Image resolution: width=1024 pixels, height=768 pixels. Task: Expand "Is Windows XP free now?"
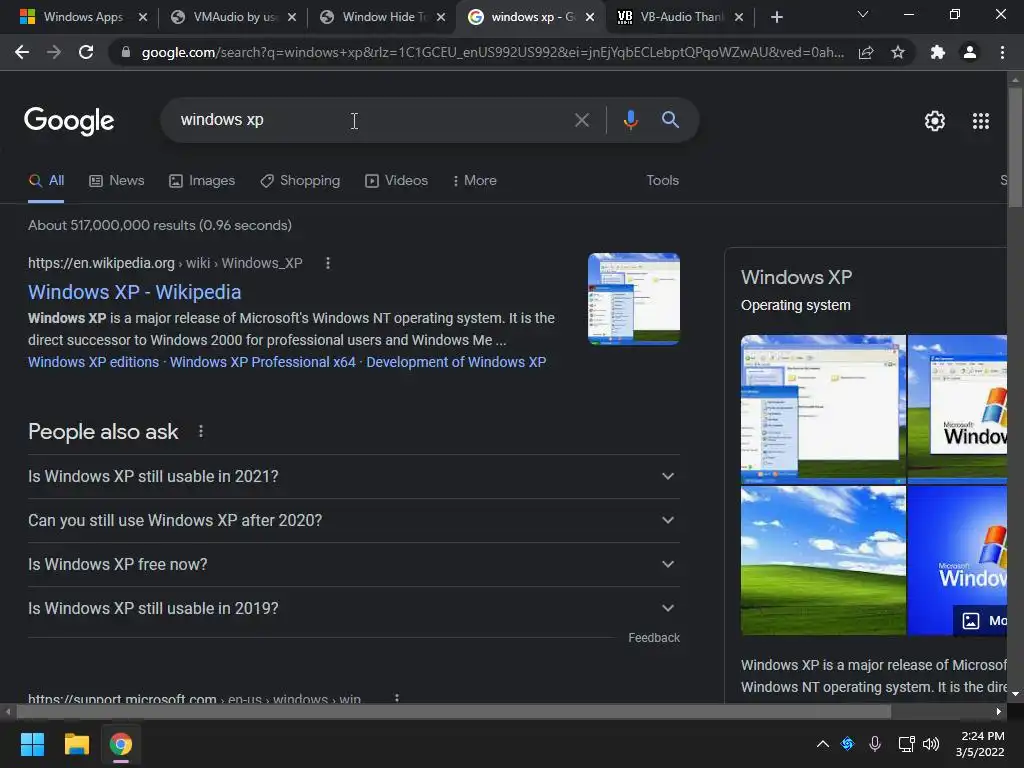coord(353,564)
